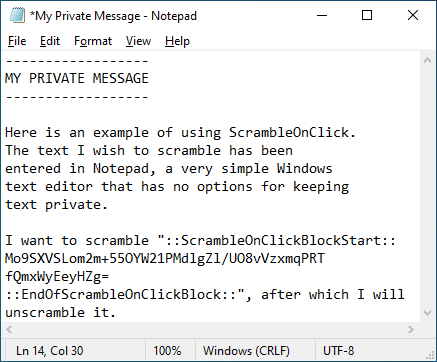Open the Edit menu
This screenshot has width=437, height=362.
click(50, 41)
